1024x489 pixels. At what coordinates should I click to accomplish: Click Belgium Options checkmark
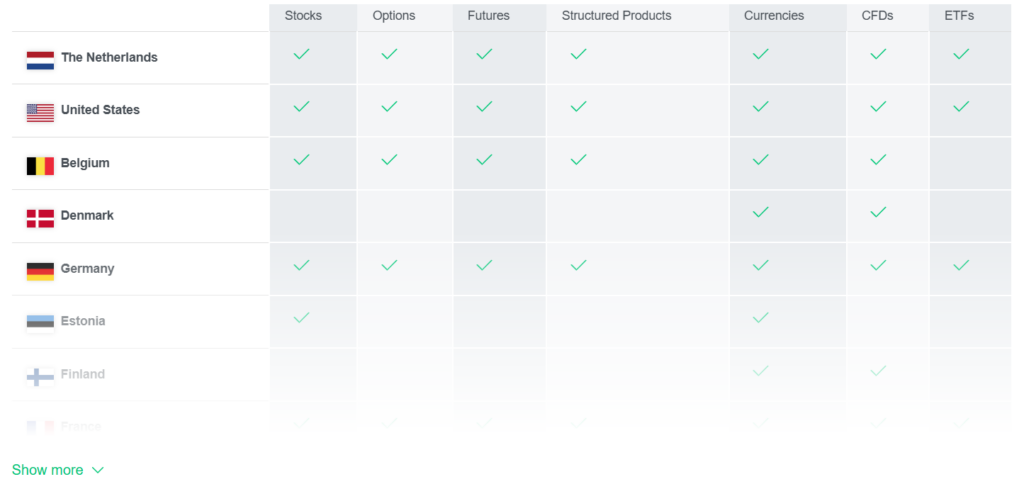coord(389,159)
